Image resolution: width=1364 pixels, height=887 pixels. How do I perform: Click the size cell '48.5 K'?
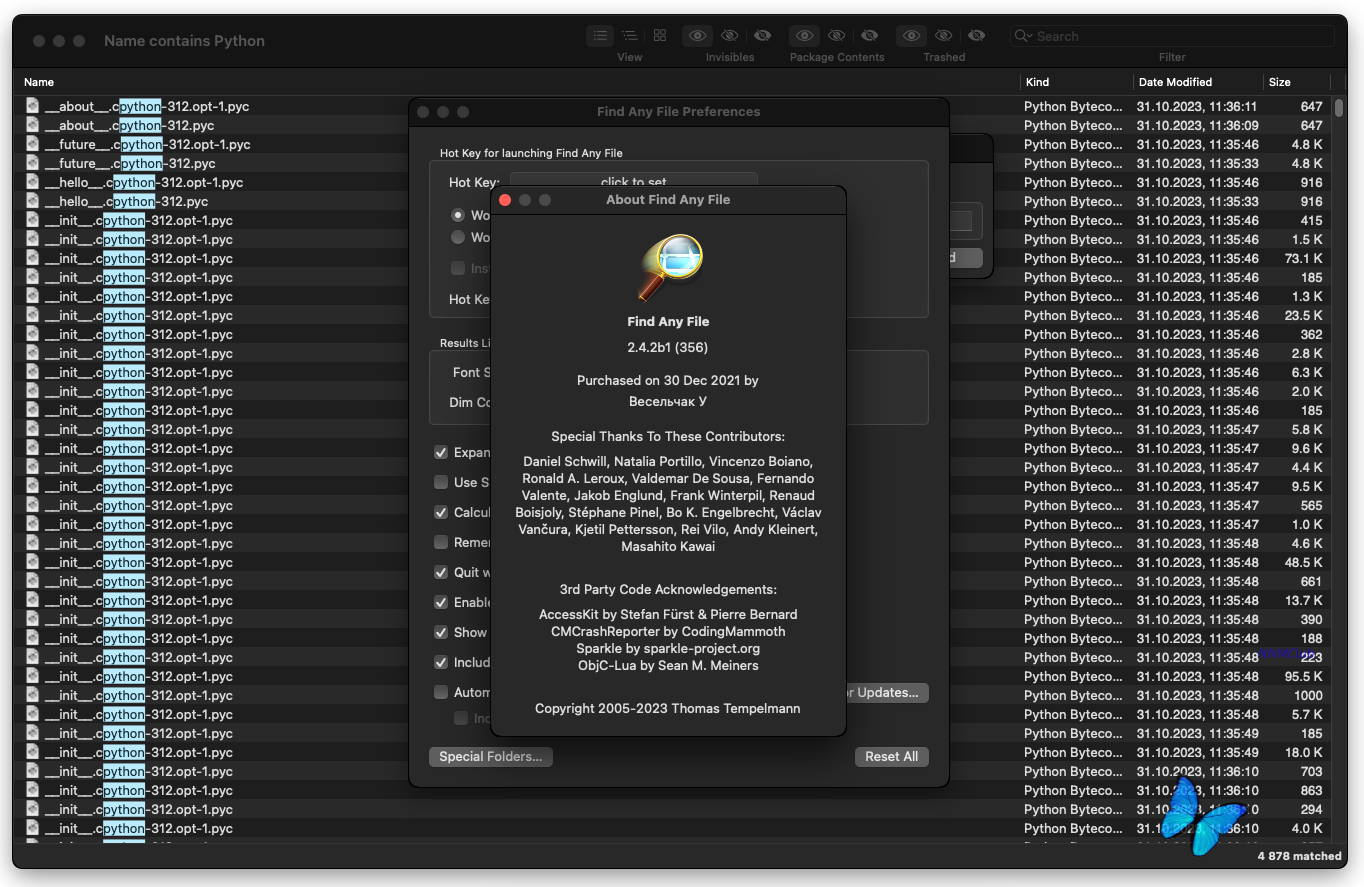pyautogui.click(x=1304, y=562)
